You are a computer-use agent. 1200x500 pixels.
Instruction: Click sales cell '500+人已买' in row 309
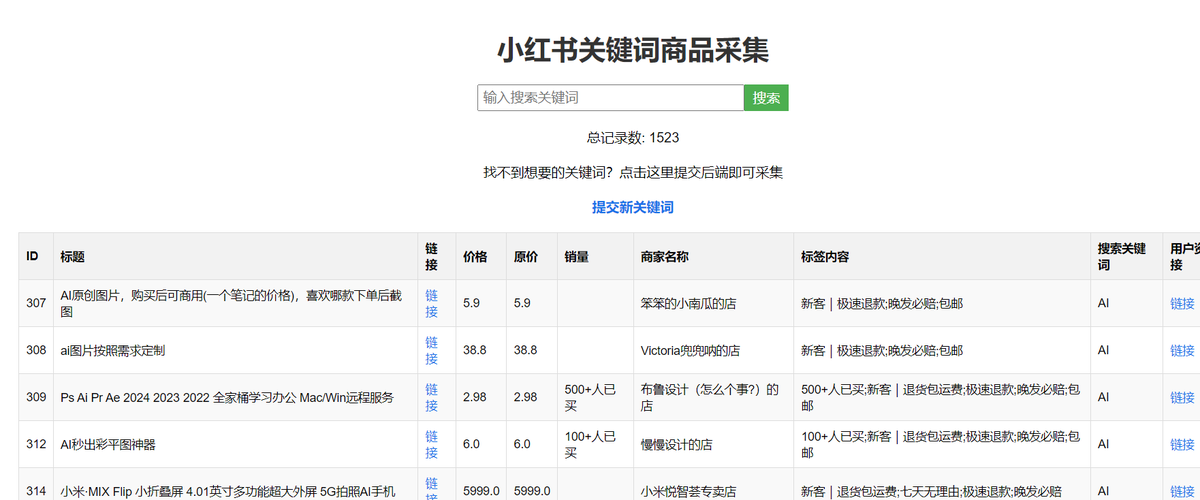(x=594, y=397)
